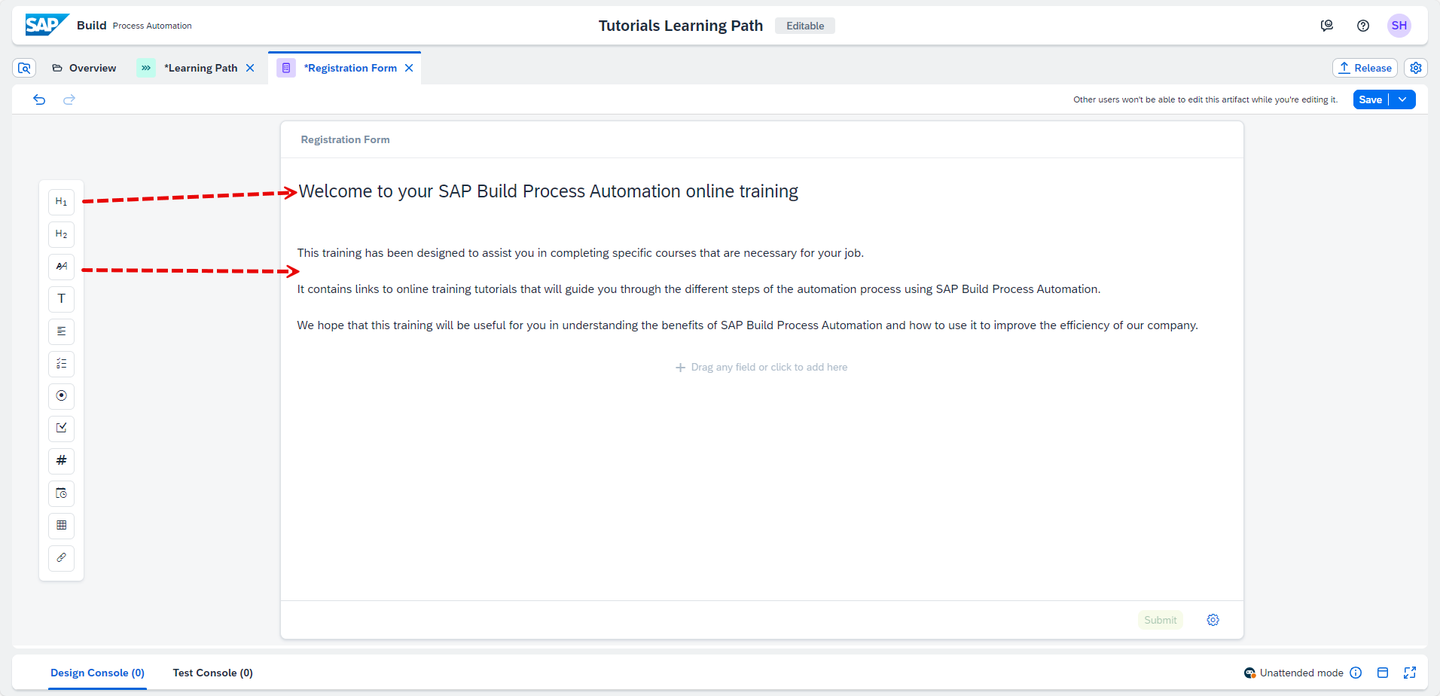Click the Unattended mode label
Image resolution: width=1440 pixels, height=696 pixels.
coord(1301,673)
